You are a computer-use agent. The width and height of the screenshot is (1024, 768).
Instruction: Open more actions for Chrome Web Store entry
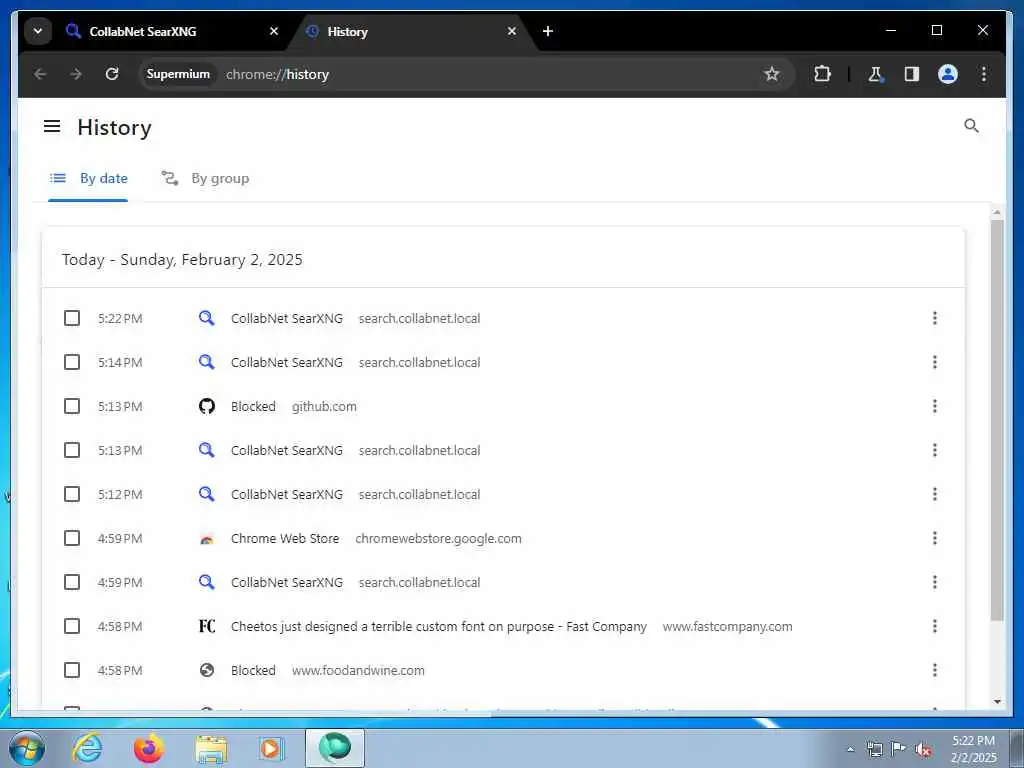coord(935,538)
